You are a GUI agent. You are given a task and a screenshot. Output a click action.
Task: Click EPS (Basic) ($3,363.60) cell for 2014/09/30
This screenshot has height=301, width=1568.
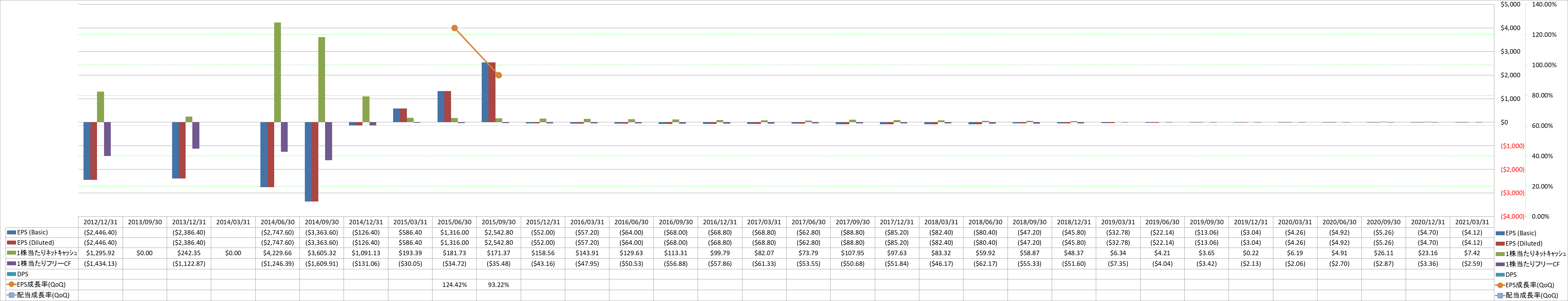[321, 232]
